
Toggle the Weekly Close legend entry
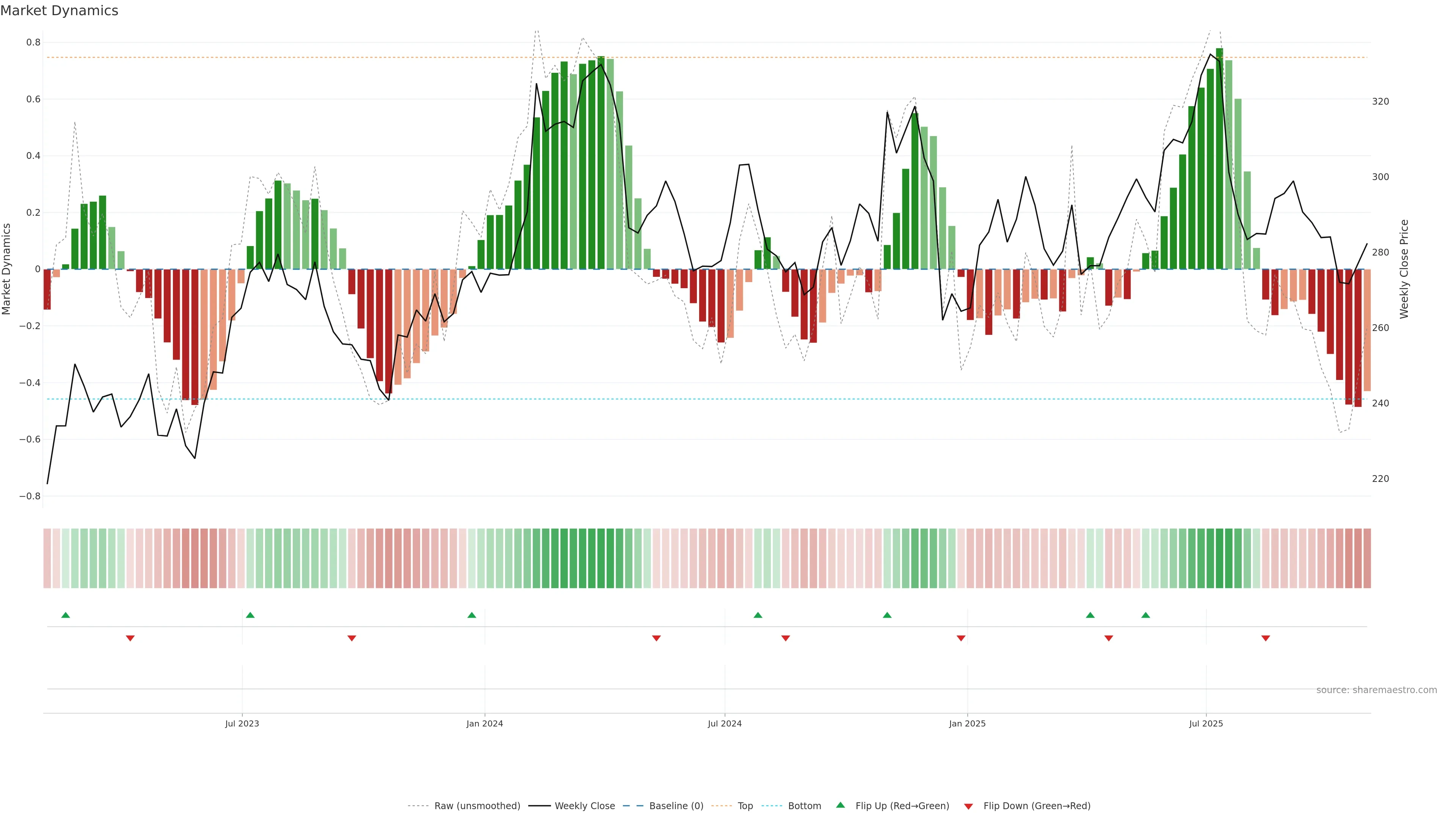point(584,806)
